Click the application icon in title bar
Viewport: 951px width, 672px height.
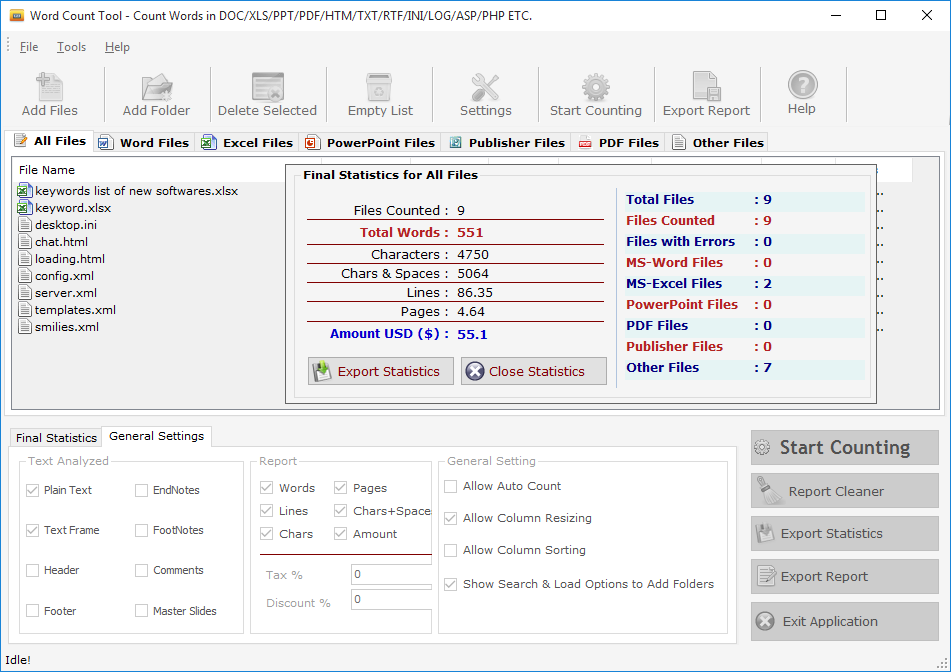click(17, 16)
